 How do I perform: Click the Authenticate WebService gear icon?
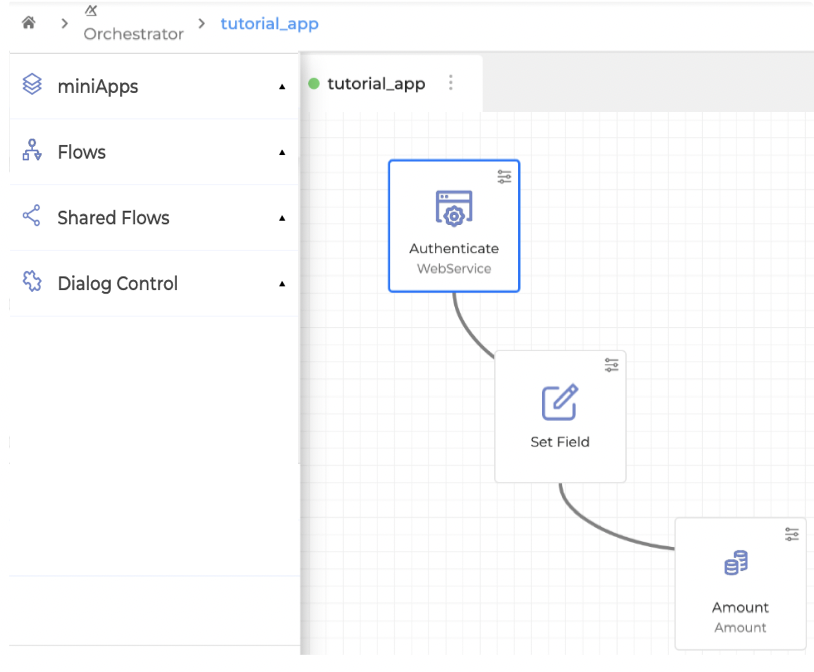coord(453,208)
